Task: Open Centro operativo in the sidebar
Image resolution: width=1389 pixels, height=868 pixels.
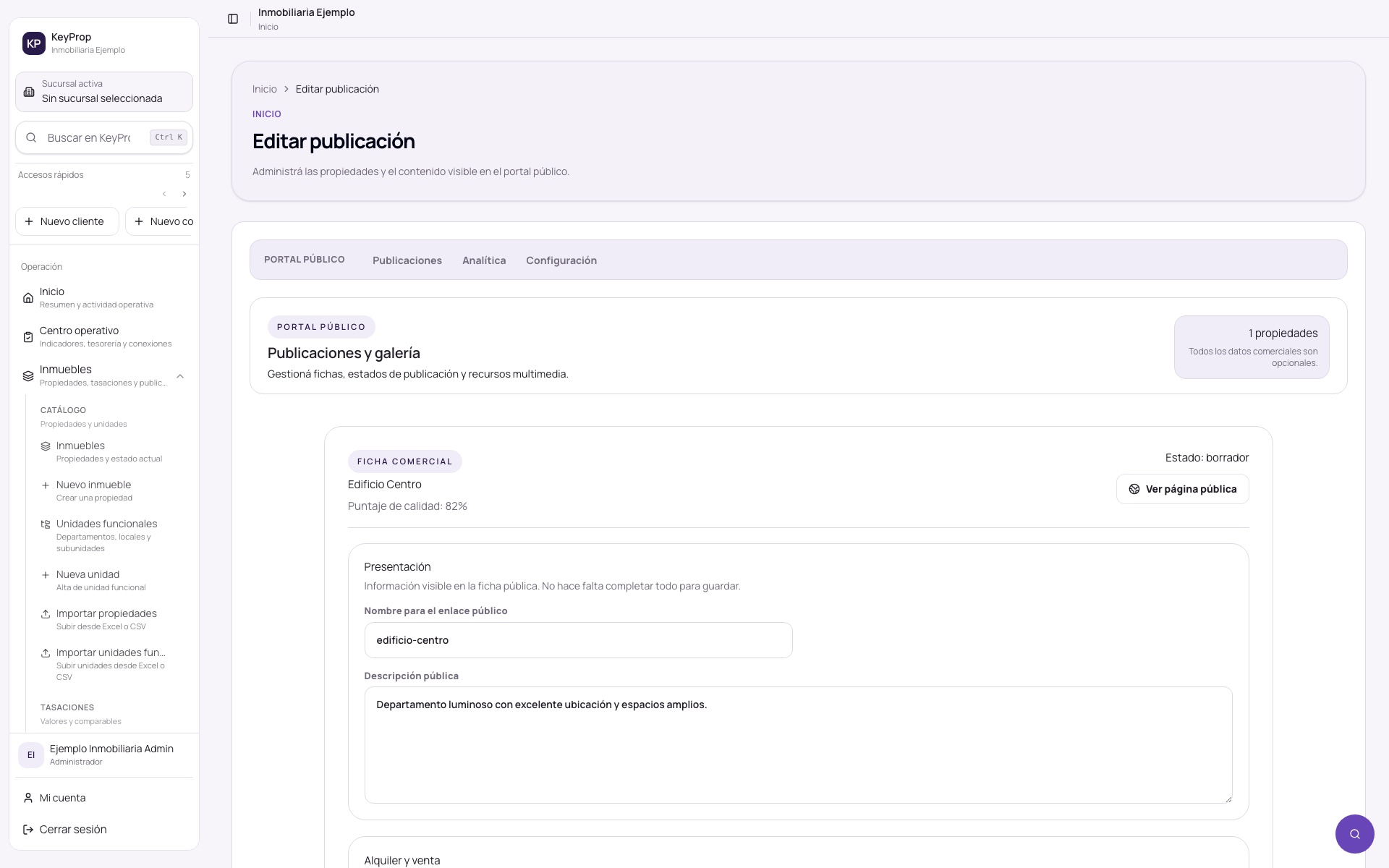Action: click(x=104, y=337)
